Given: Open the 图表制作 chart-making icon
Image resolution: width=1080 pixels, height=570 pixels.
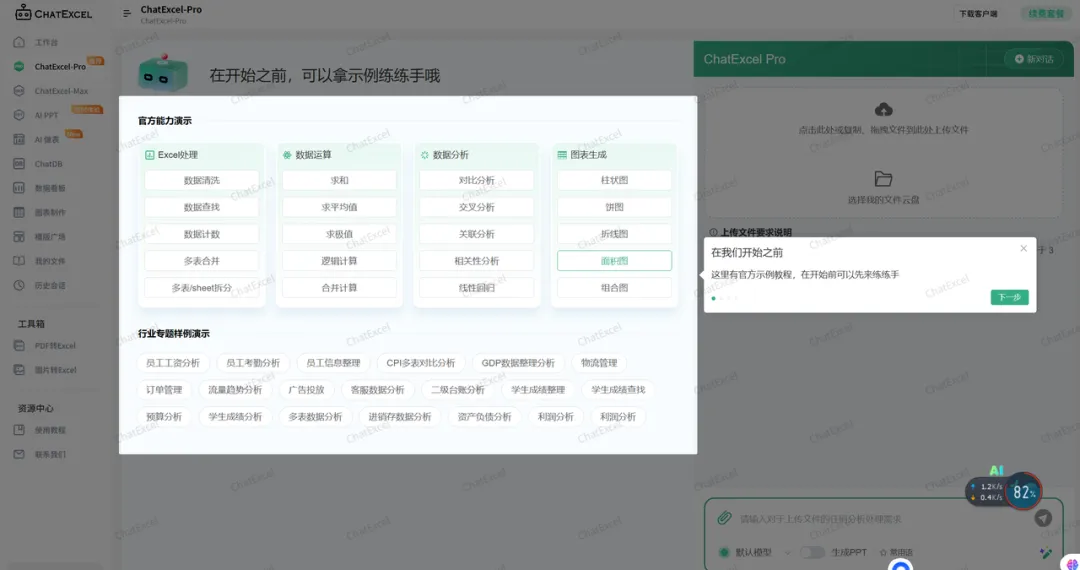Looking at the screenshot, I should 19,212.
